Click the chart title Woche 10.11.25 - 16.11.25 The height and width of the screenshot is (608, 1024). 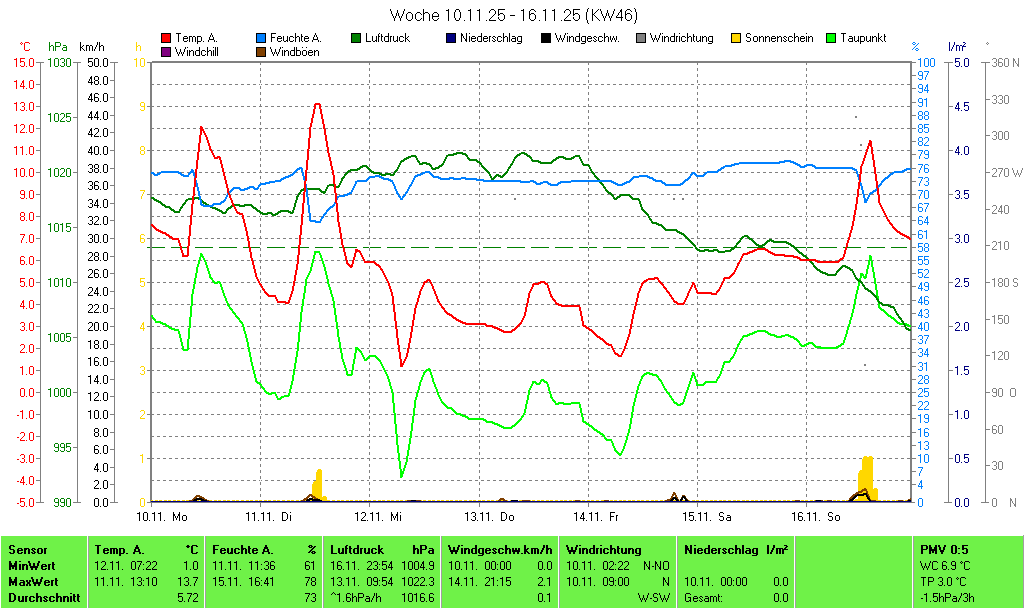pos(513,15)
